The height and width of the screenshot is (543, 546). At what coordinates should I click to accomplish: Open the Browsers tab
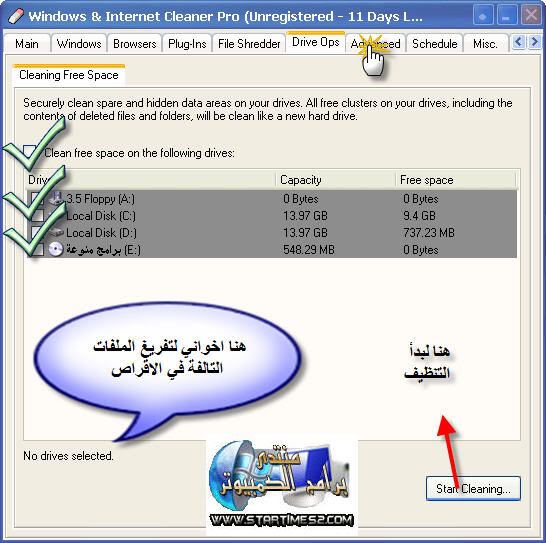tap(134, 44)
